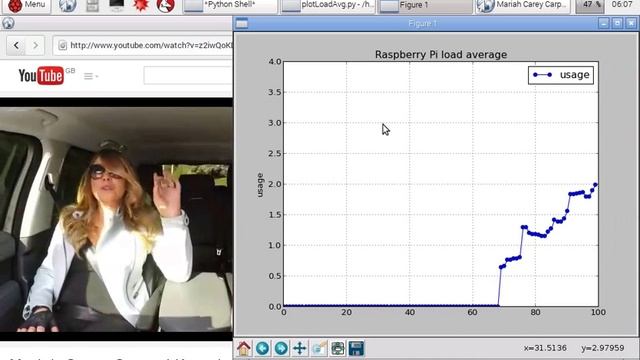Go back in the browser

16,45
